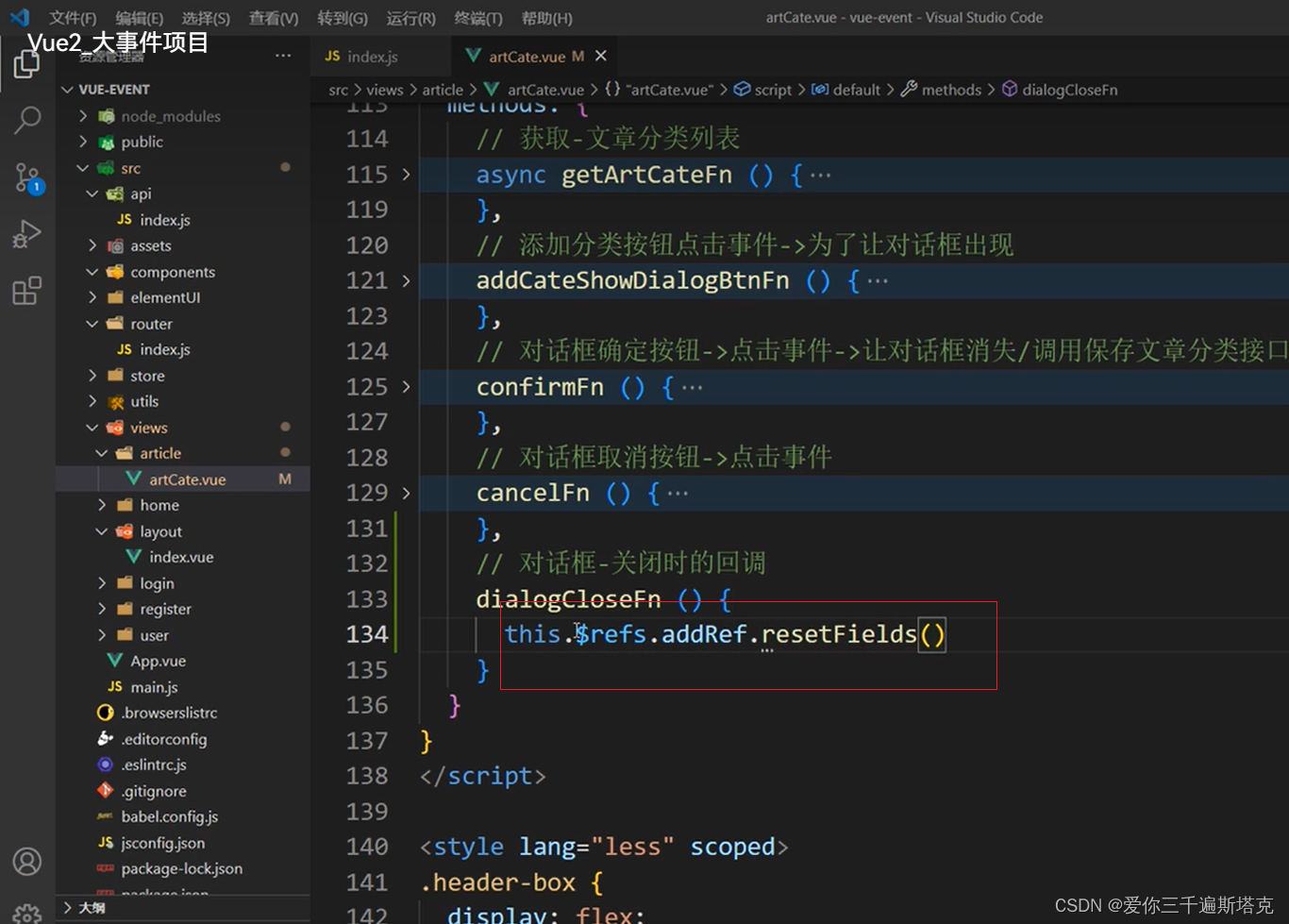Open the Search view in activity bar
Viewport: 1289px width, 924px height.
[x=27, y=120]
